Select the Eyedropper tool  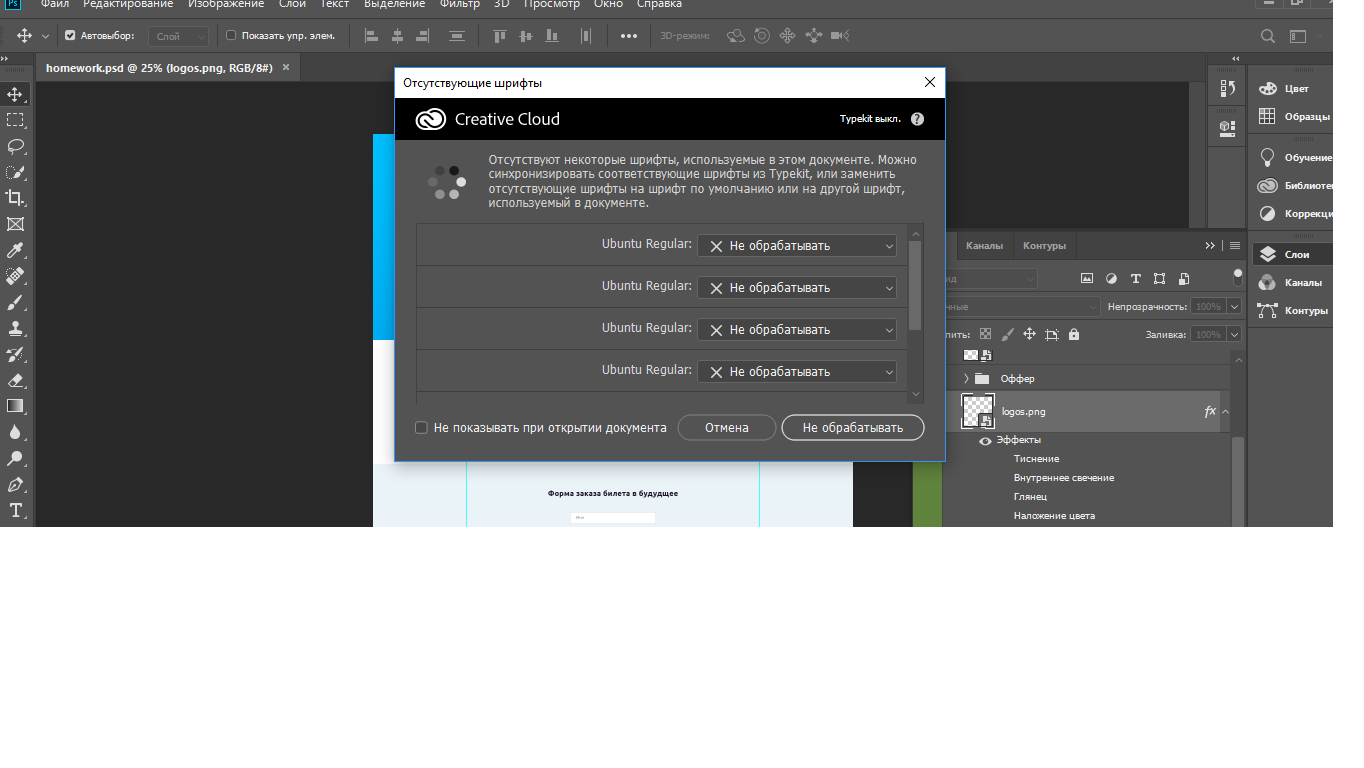click(15, 250)
